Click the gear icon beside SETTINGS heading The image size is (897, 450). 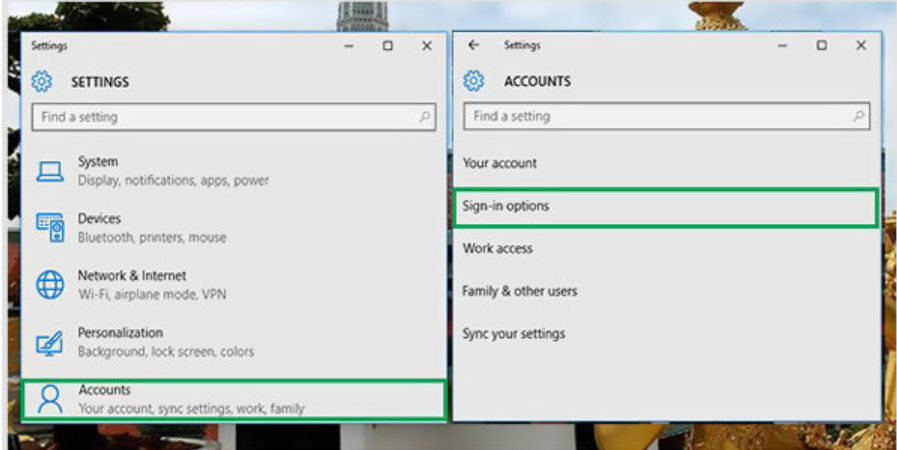coord(42,82)
